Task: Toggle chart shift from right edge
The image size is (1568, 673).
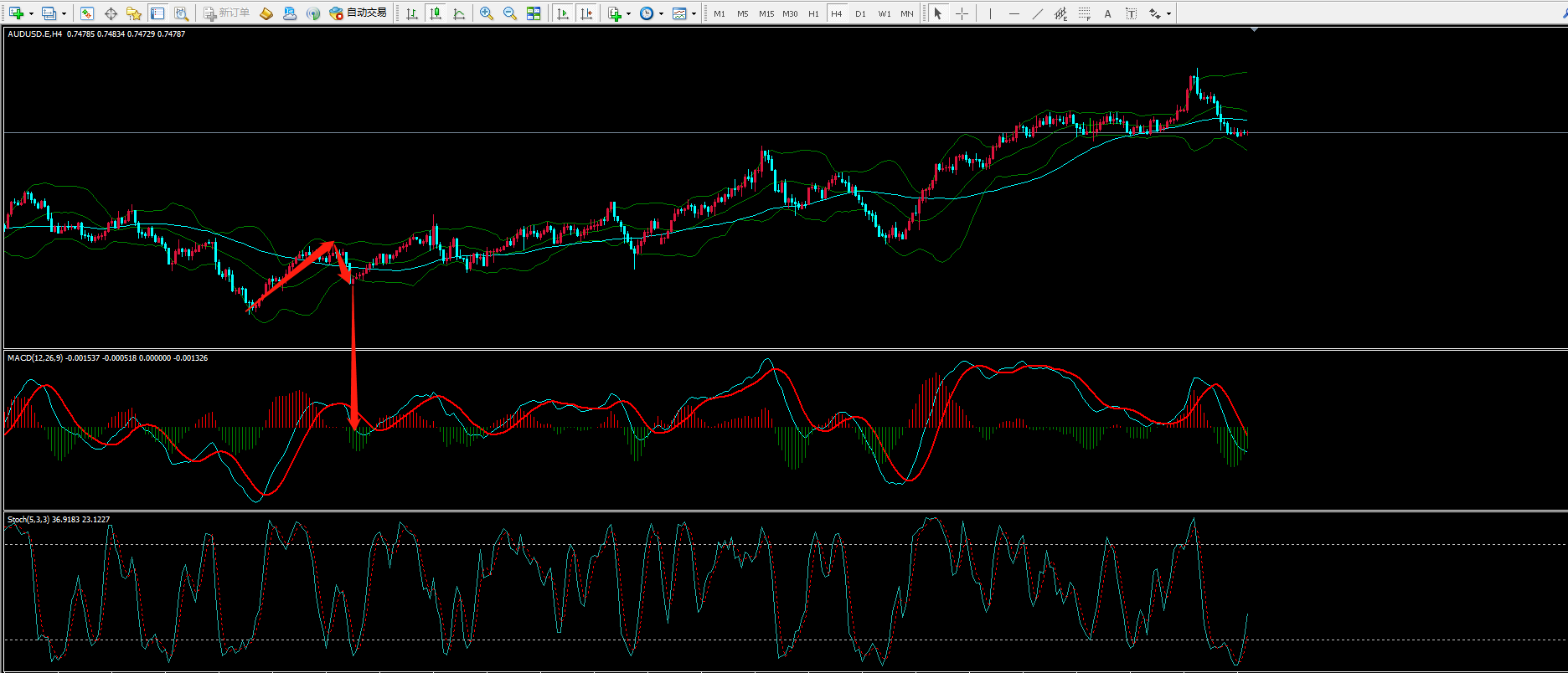Action: [586, 13]
